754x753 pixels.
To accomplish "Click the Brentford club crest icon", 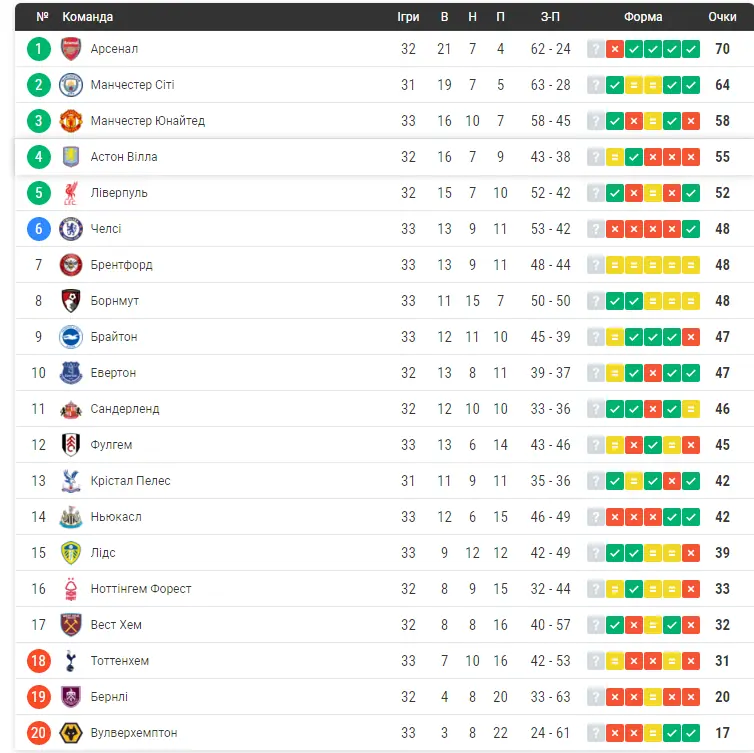I will [x=70, y=265].
